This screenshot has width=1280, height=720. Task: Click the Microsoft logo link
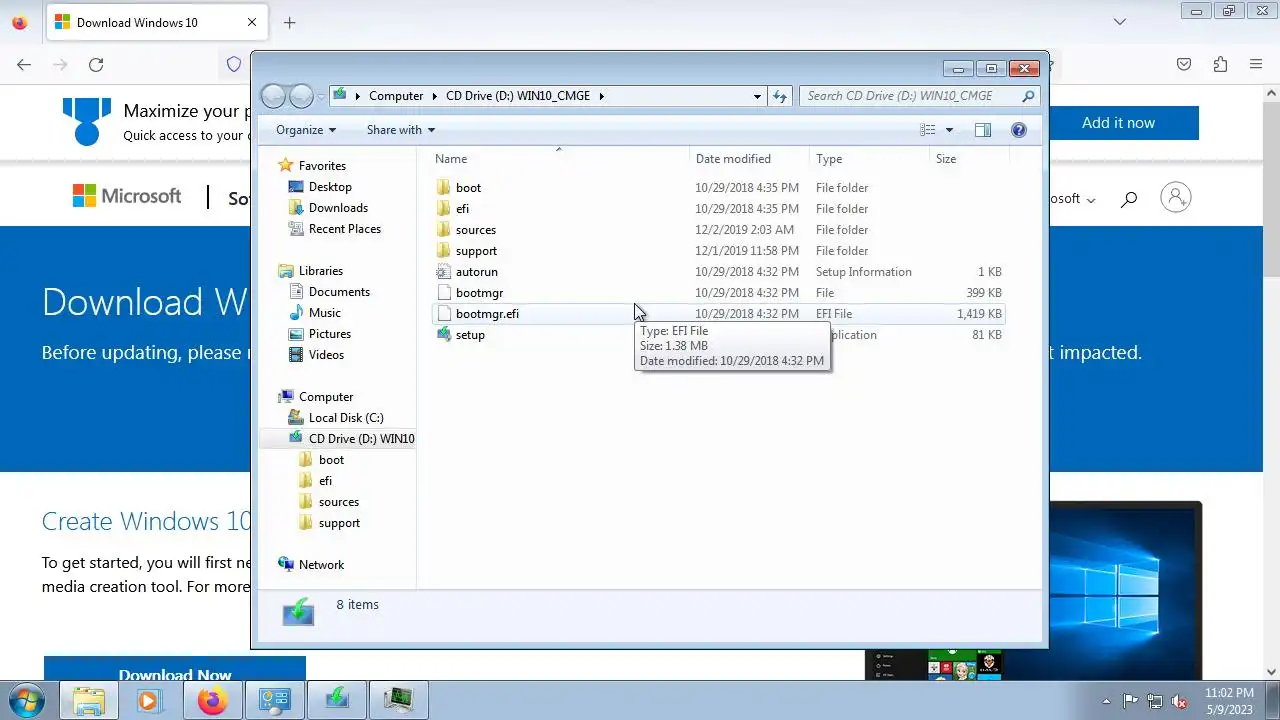127,196
